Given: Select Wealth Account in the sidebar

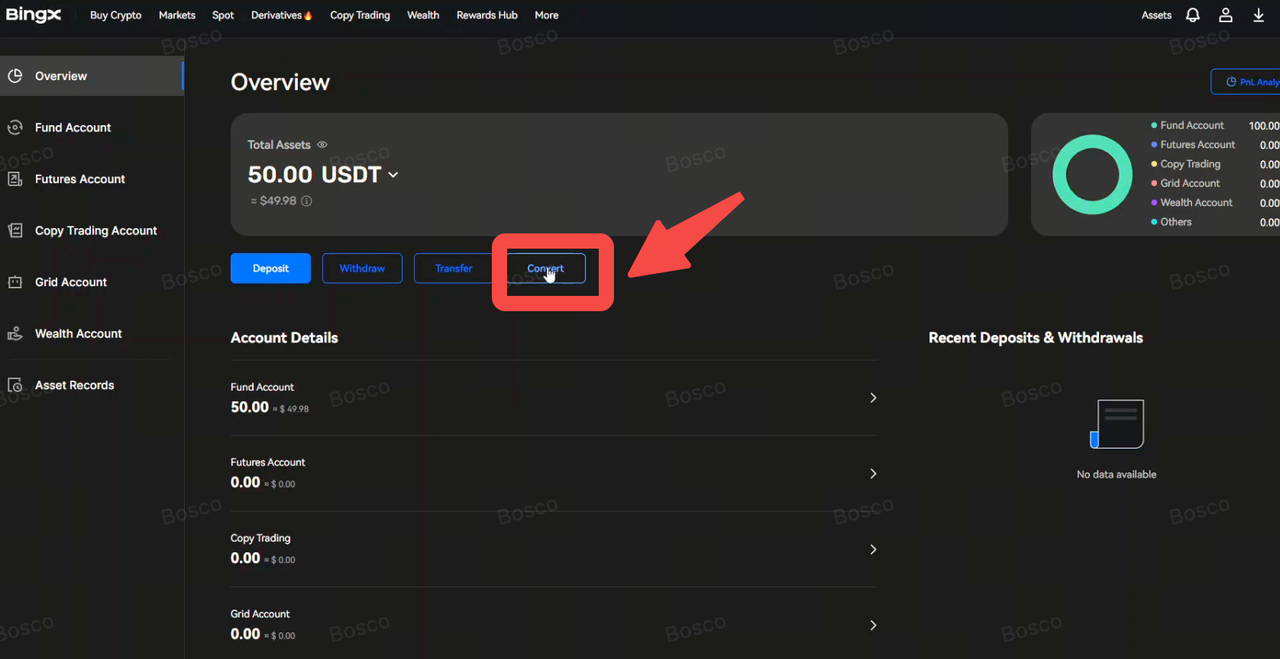Looking at the screenshot, I should point(78,333).
